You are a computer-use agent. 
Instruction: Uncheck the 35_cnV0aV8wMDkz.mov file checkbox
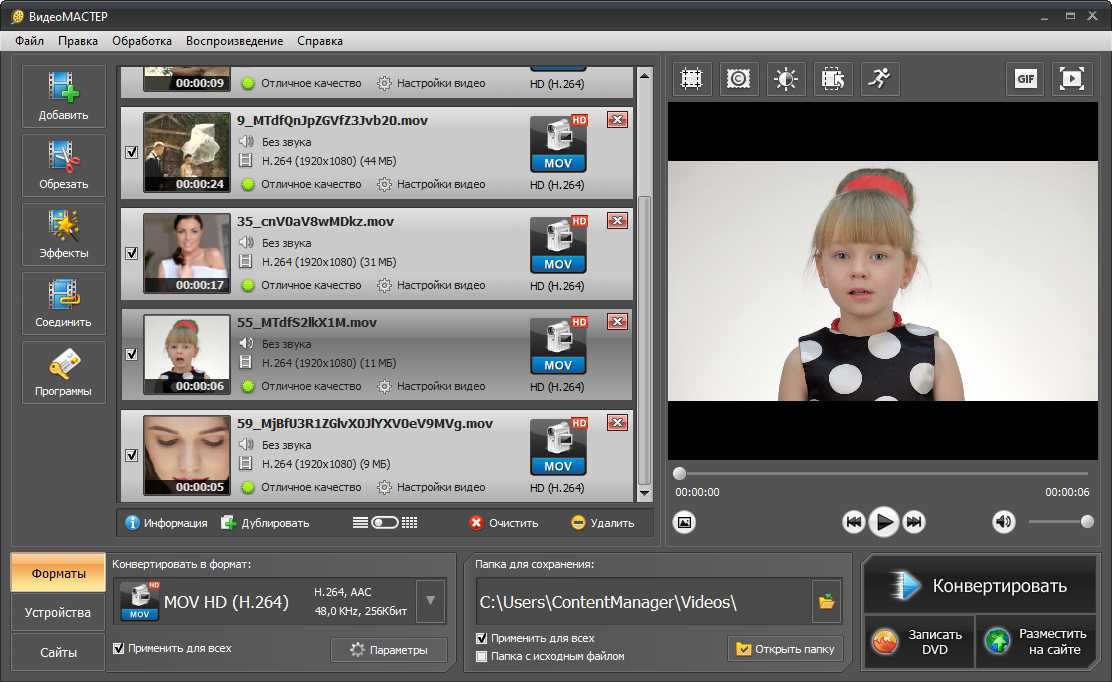coord(132,253)
